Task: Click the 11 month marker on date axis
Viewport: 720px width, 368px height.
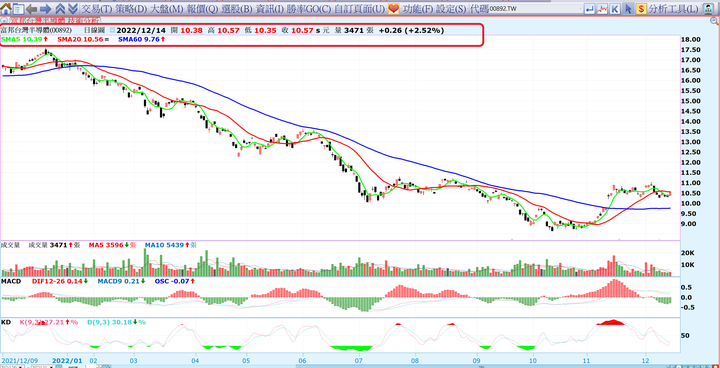Action: 587,361
